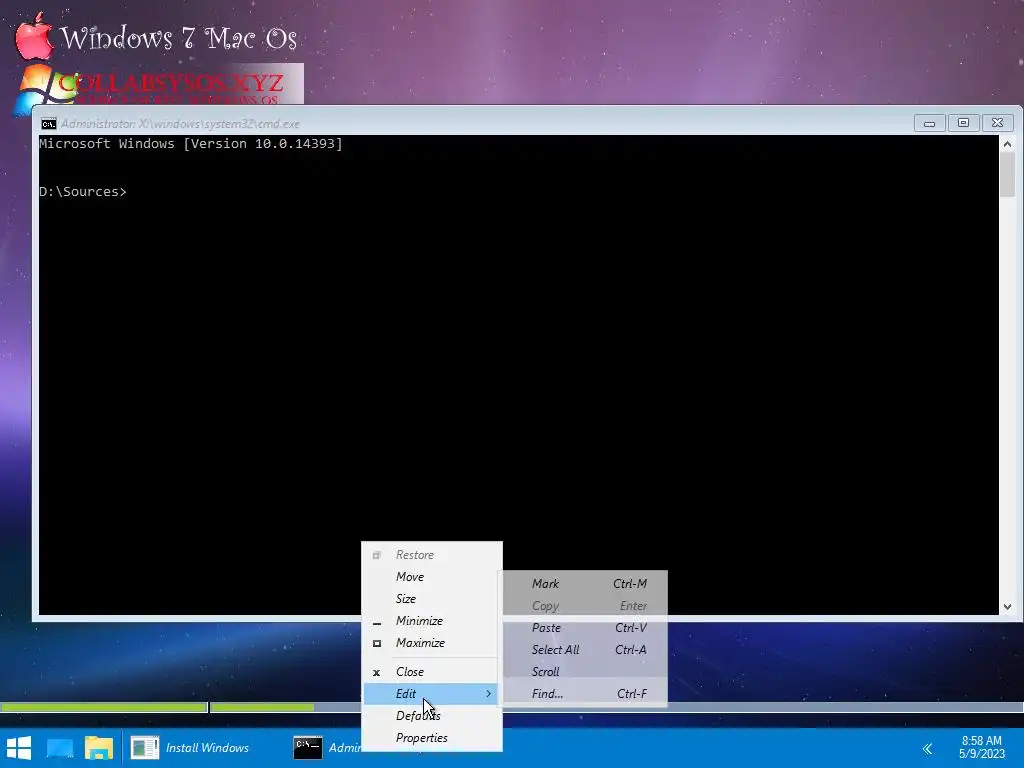The height and width of the screenshot is (768, 1024).
Task: Open Find... from the Edit submenu
Action: tap(584, 694)
